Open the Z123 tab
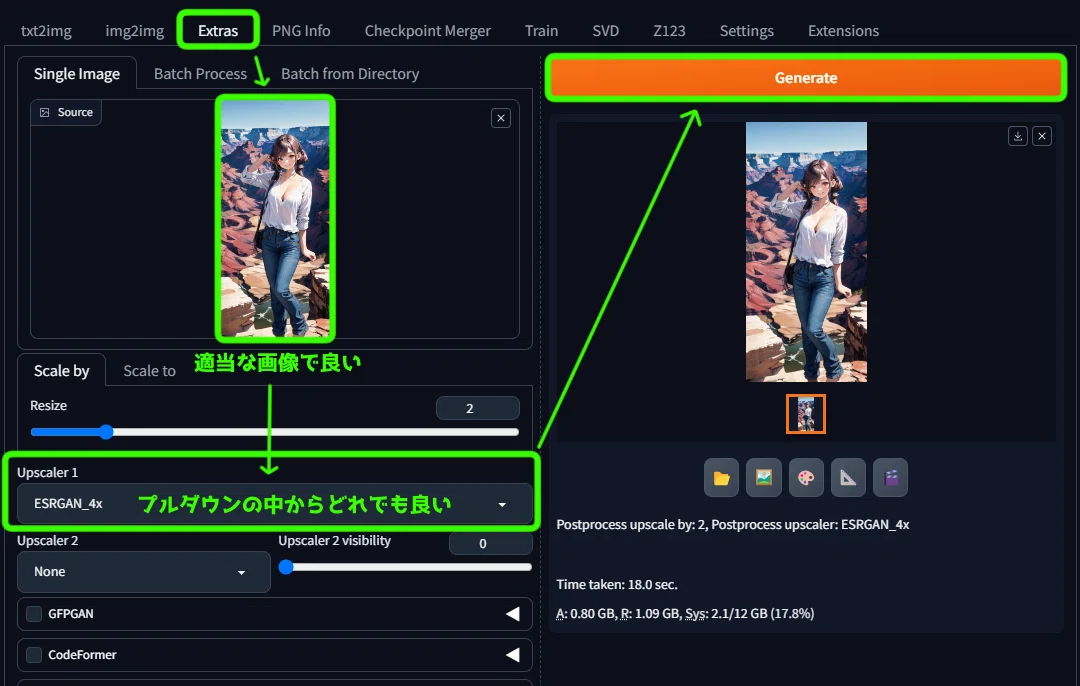The image size is (1080, 686). point(669,31)
